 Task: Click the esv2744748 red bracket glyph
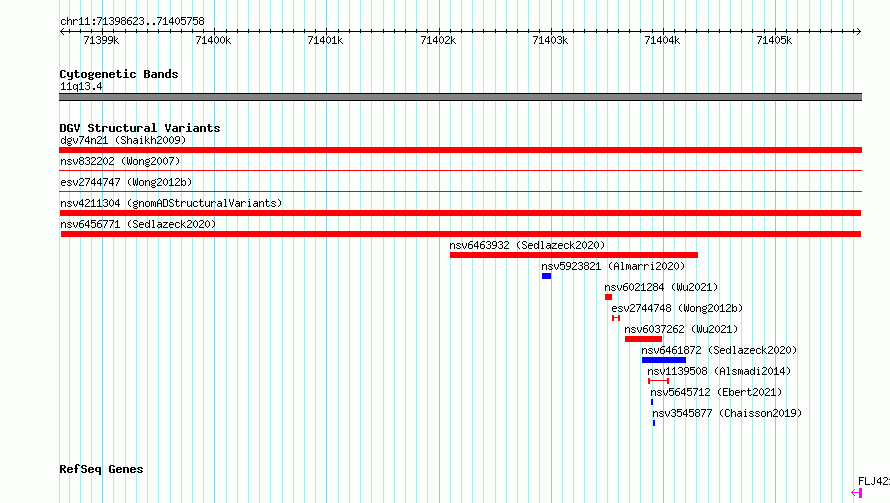[x=616, y=318]
